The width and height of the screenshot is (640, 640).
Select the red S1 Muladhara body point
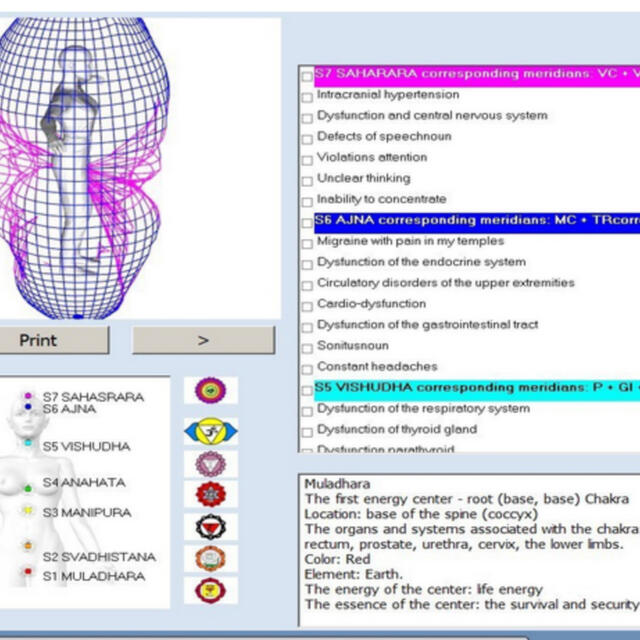click(28, 571)
